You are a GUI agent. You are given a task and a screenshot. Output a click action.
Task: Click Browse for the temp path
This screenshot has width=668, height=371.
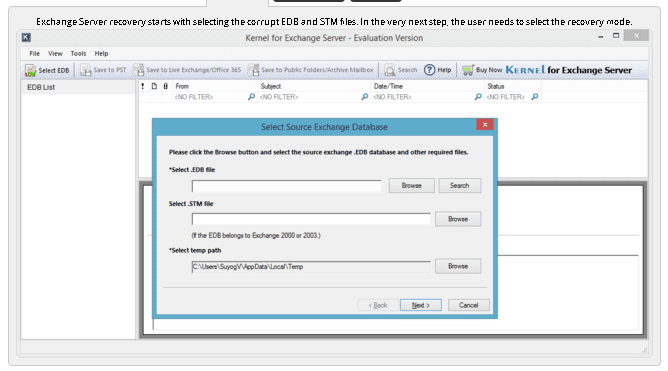tap(458, 266)
